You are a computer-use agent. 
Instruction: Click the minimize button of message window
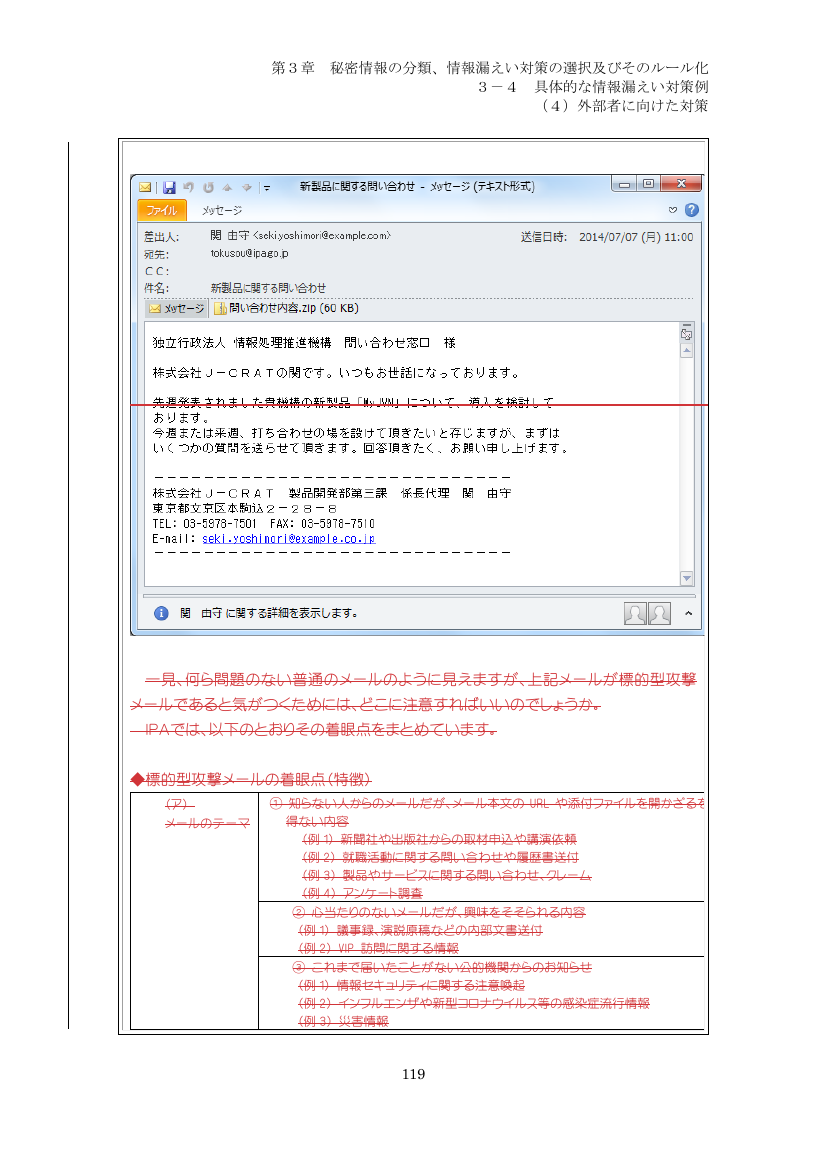pos(624,184)
